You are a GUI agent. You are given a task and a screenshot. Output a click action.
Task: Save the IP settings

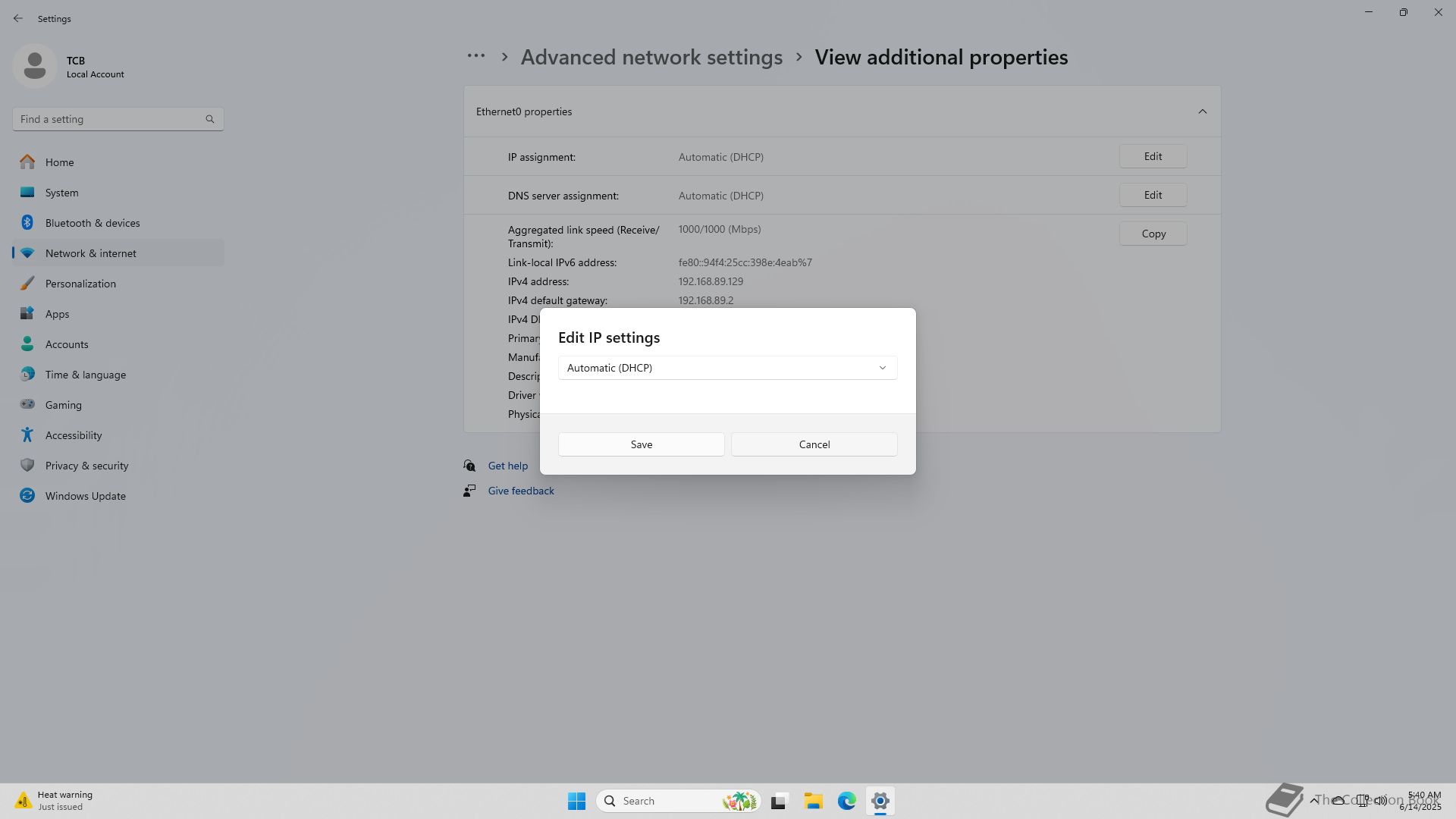[641, 444]
